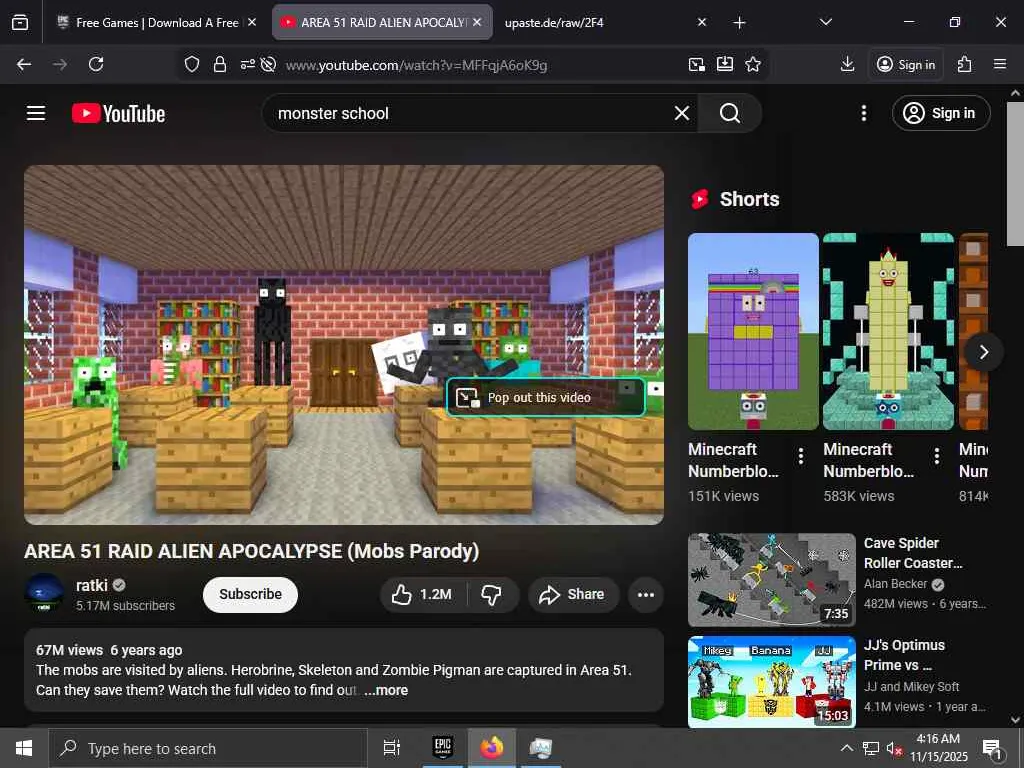Image resolution: width=1024 pixels, height=768 pixels.
Task: Open the Firefox extensions menu
Action: (965, 64)
